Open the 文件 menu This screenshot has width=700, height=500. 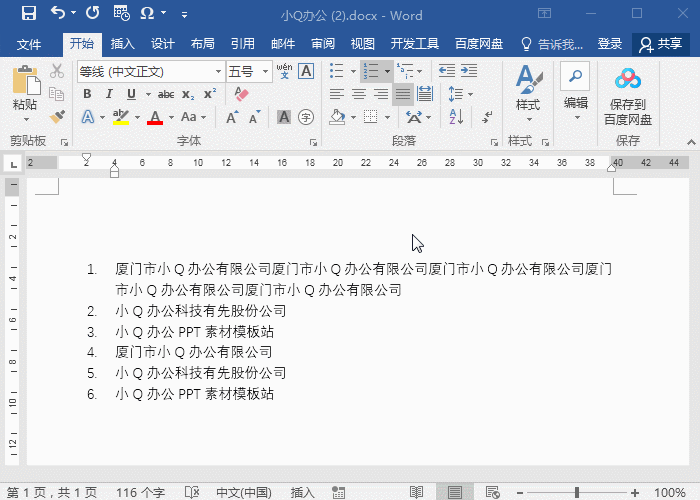tap(29, 44)
